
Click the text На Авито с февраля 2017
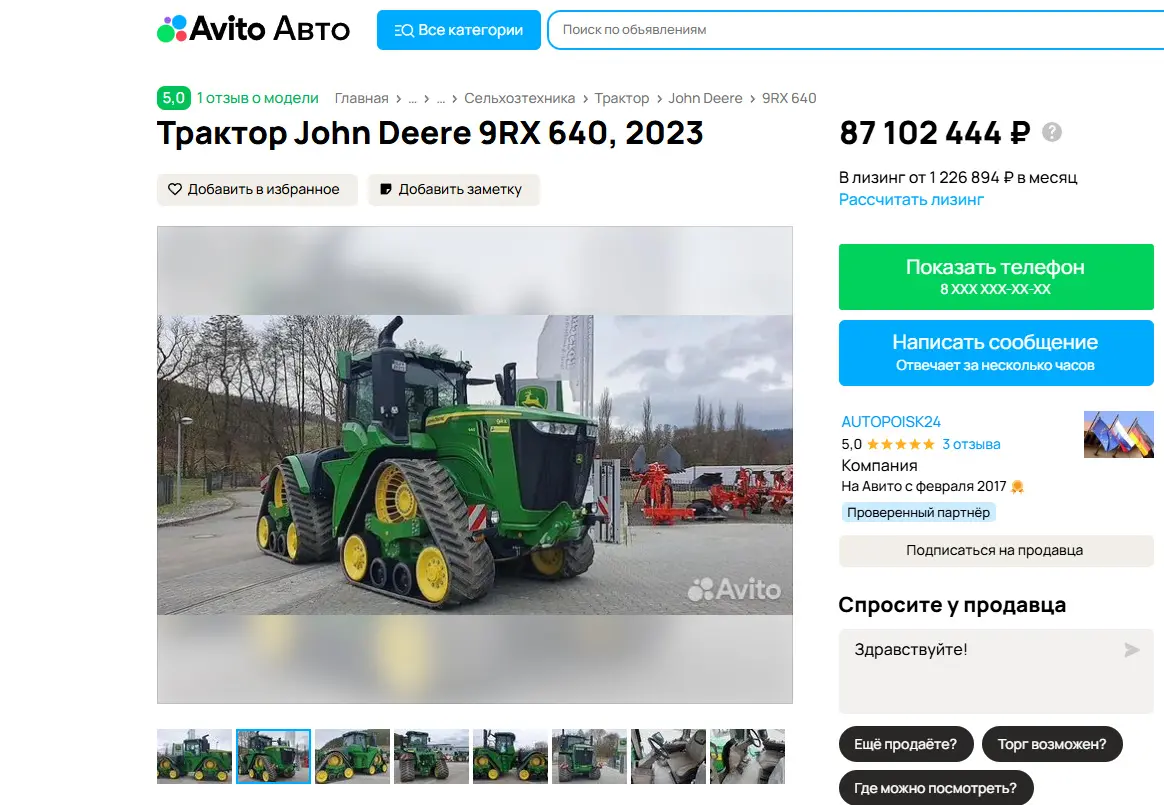coord(923,486)
